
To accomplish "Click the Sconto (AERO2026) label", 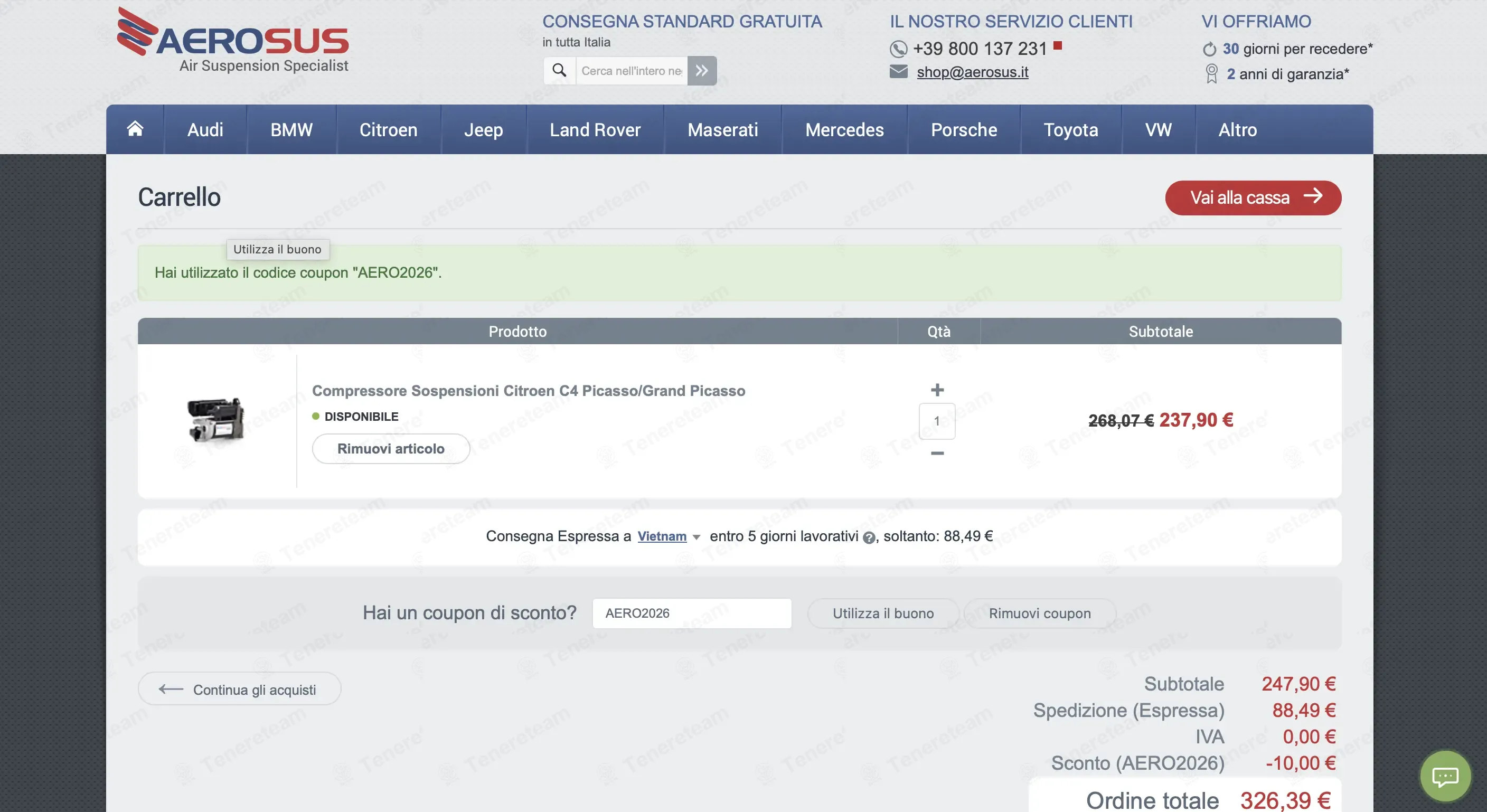I will tap(1137, 763).
